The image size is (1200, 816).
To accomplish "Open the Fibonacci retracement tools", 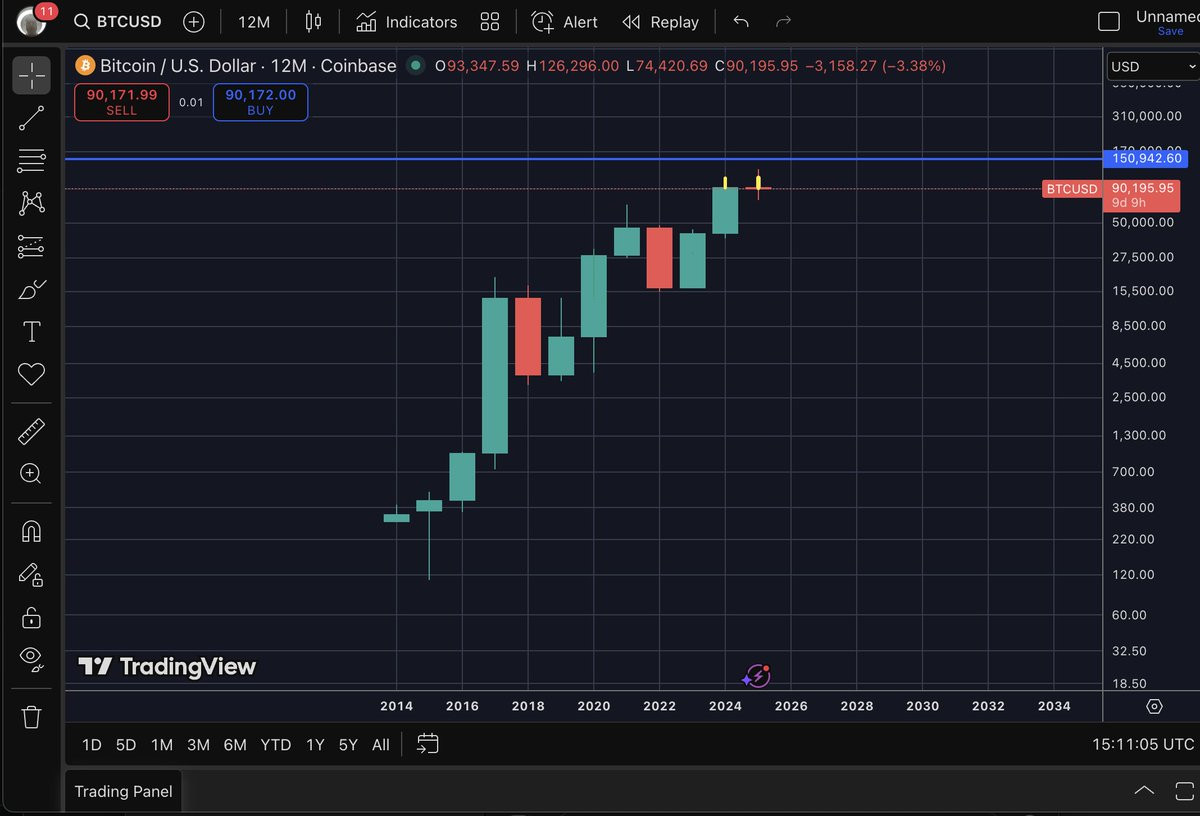I will tap(31, 160).
